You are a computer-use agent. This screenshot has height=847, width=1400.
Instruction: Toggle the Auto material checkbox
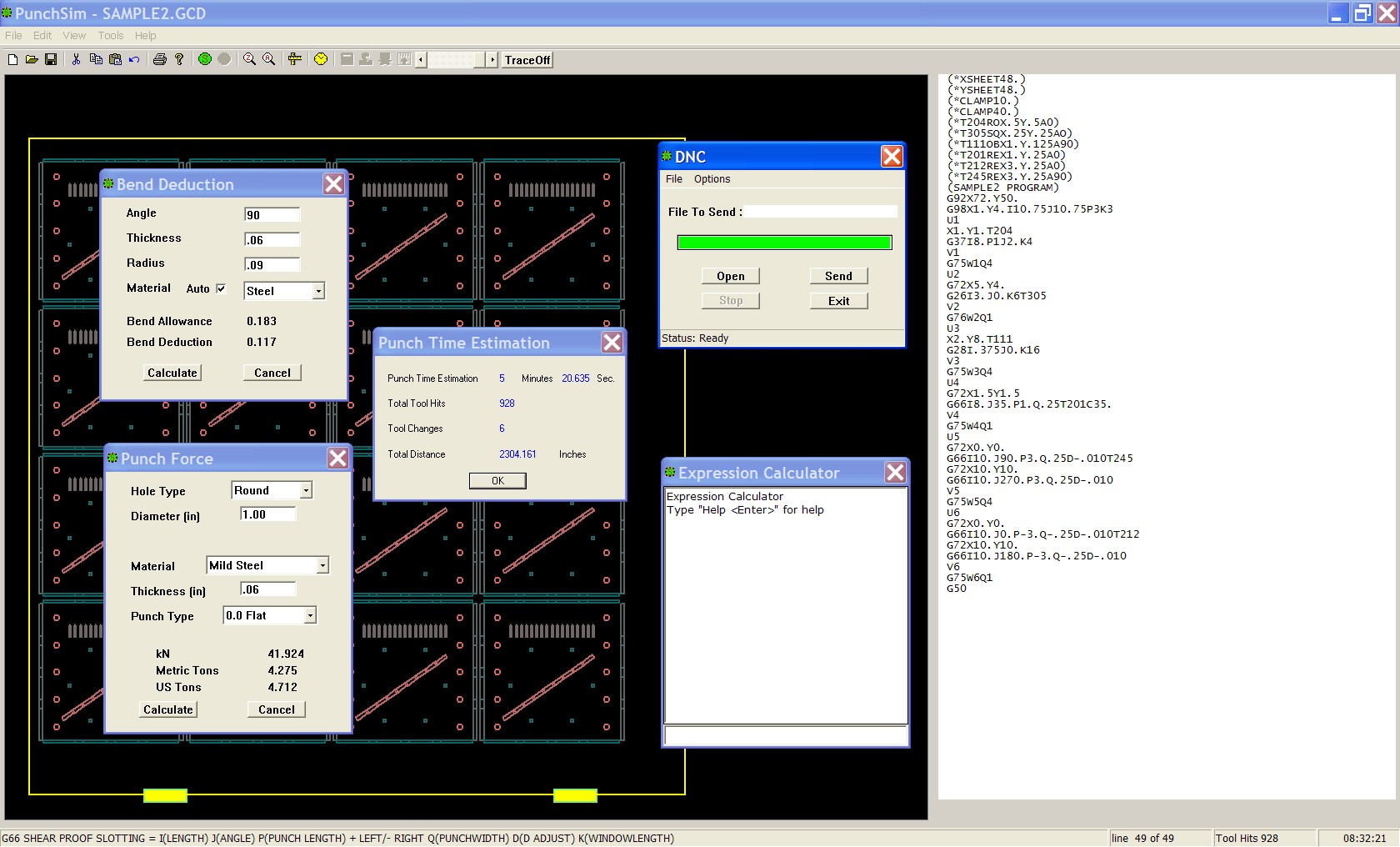tap(220, 288)
